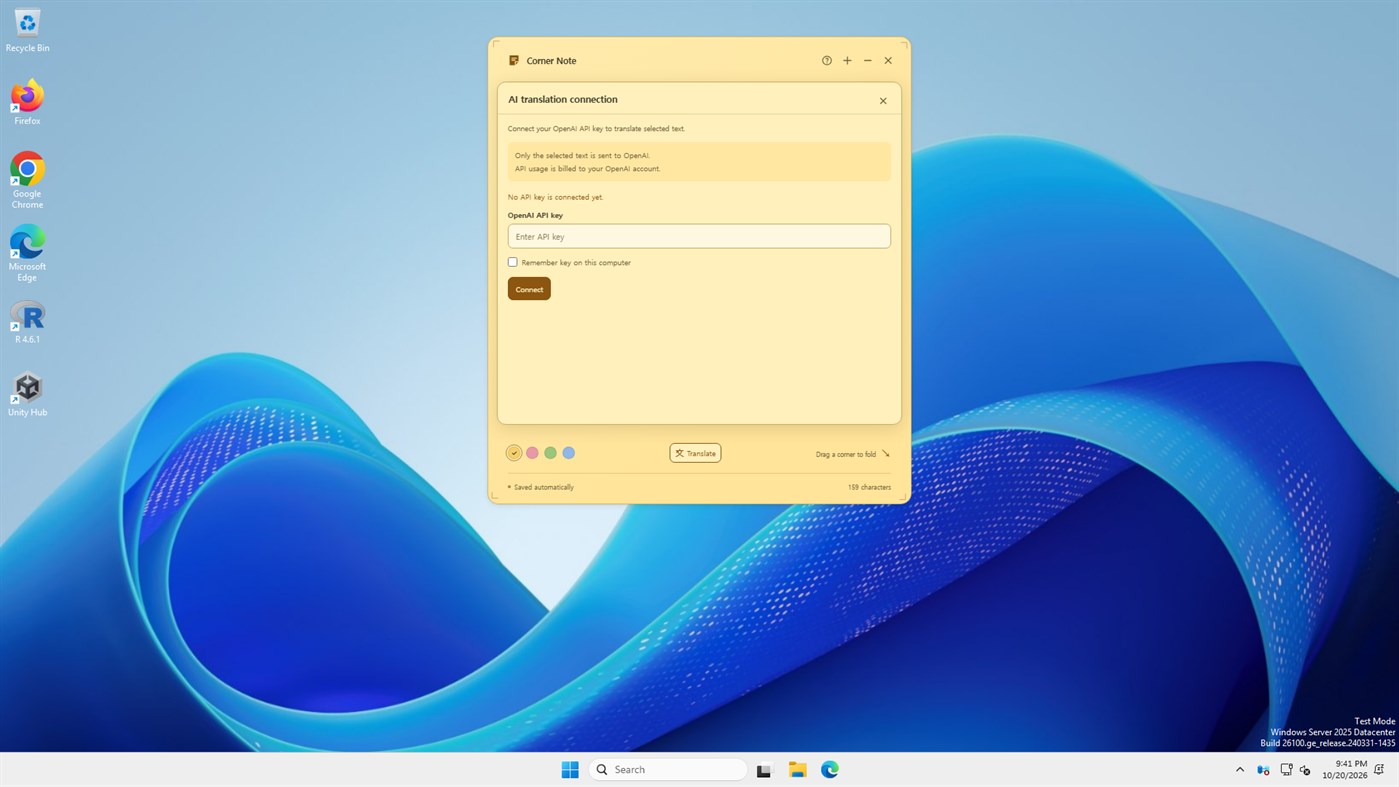Viewport: 1399px width, 787px height.
Task: Click the fold corner arrow icon
Action: [x=886, y=454]
